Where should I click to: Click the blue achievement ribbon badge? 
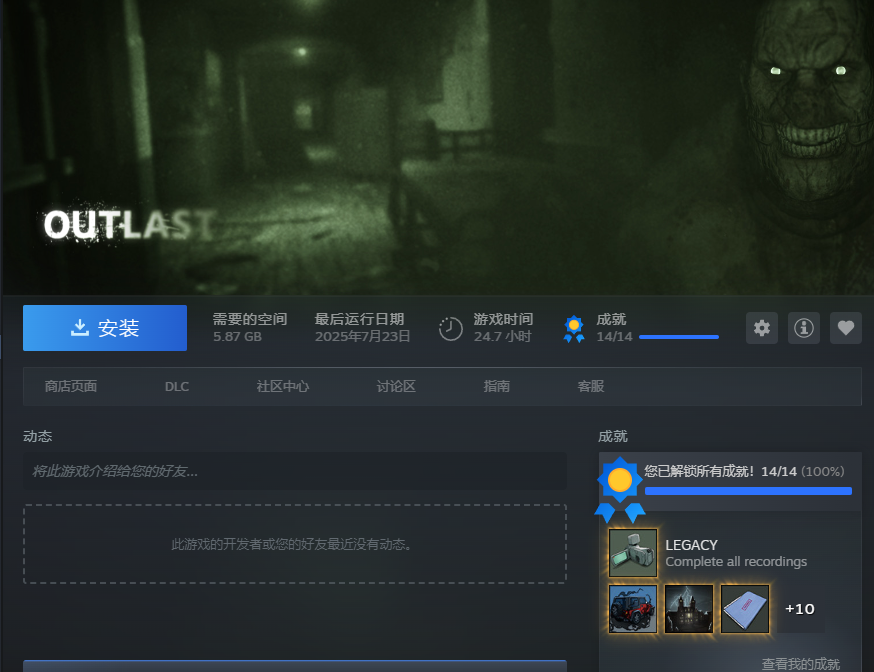pyautogui.click(x=620, y=488)
